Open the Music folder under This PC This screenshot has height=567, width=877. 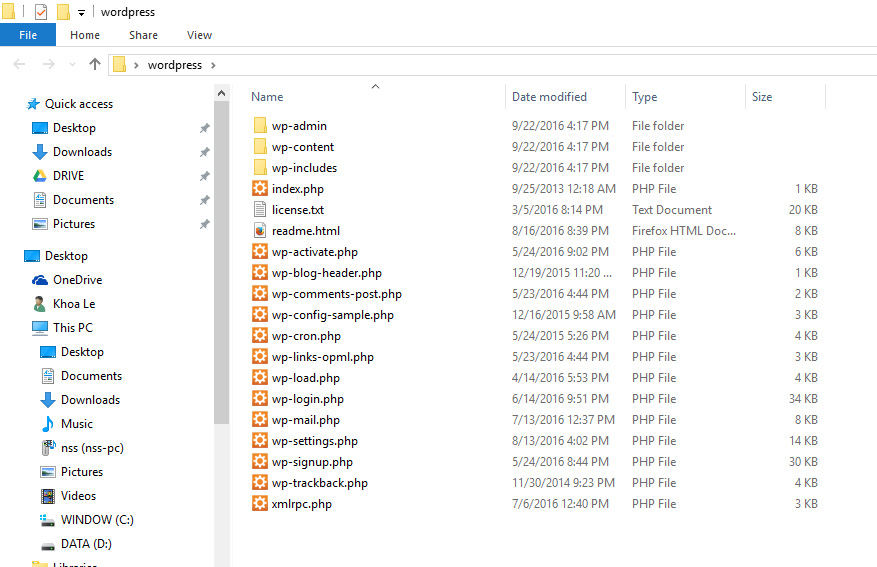coord(76,424)
